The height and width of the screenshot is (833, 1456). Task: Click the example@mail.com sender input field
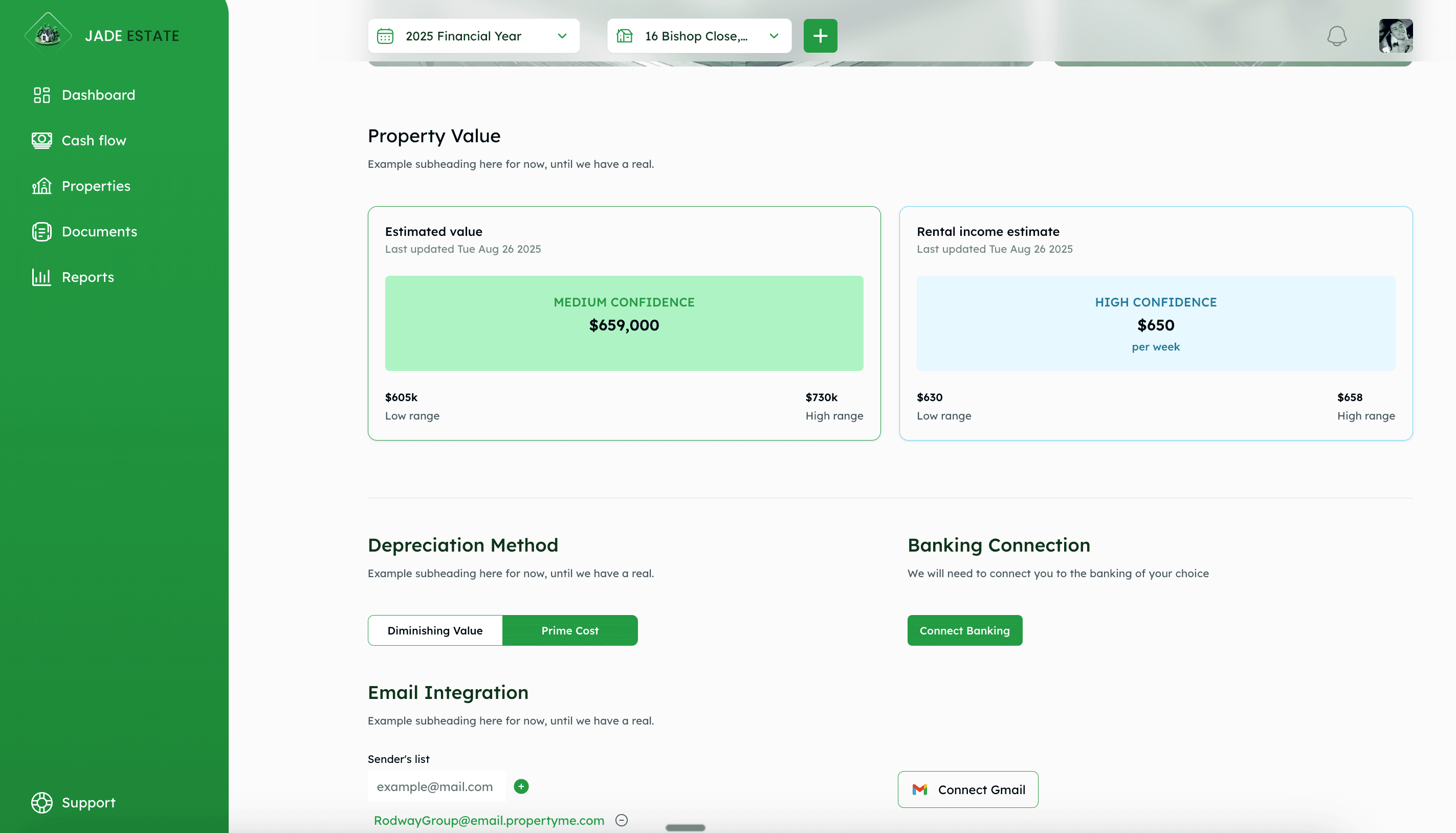[x=436, y=786]
